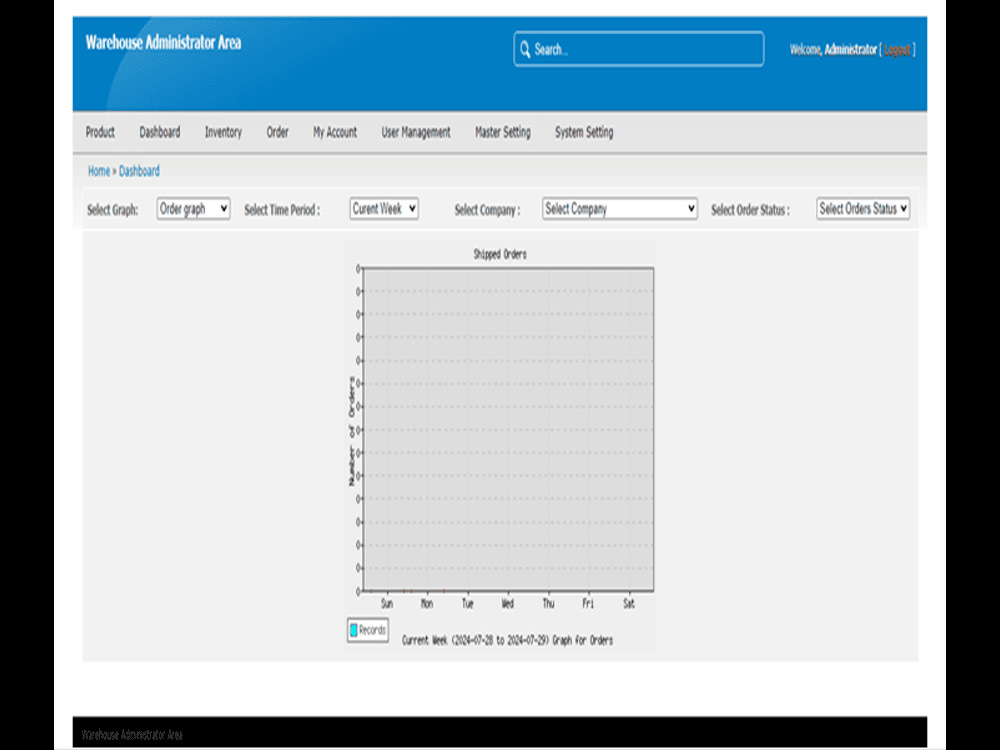Click the Wed label on chart axis

pyautogui.click(x=508, y=603)
